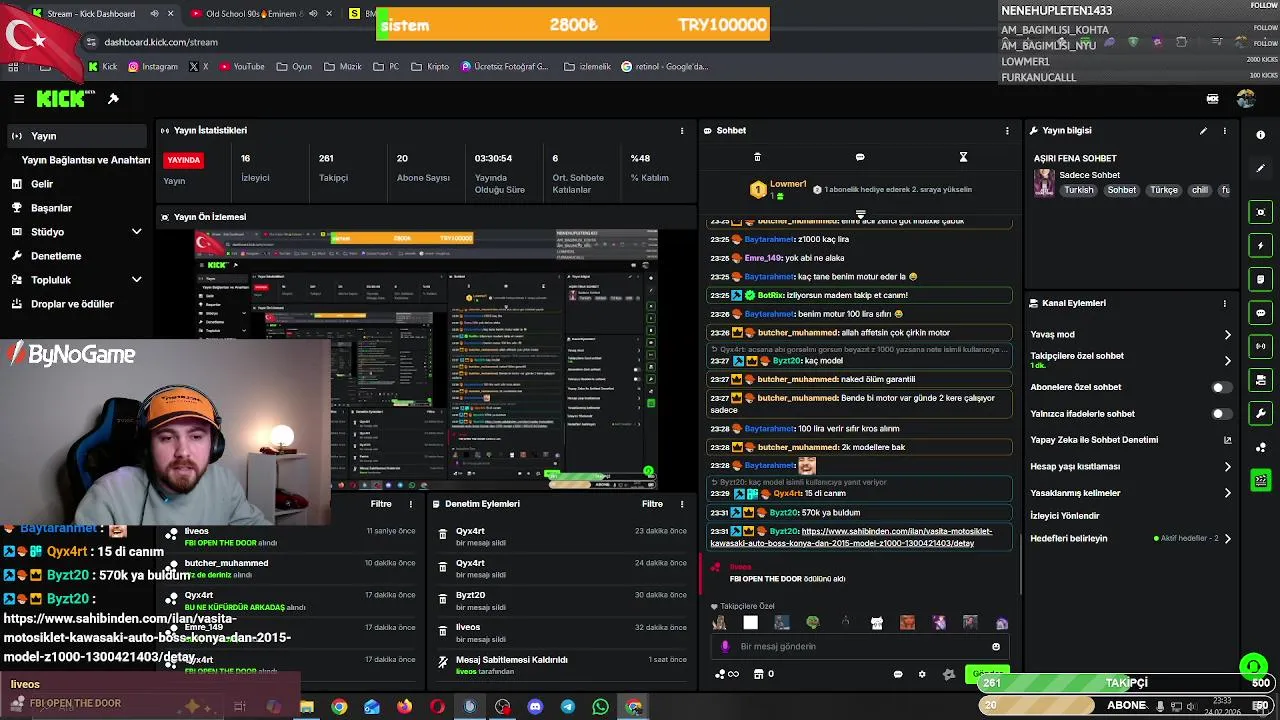1280x720 pixels.
Task: Click the chat bubble icon in right sidebar
Action: tap(1260, 313)
